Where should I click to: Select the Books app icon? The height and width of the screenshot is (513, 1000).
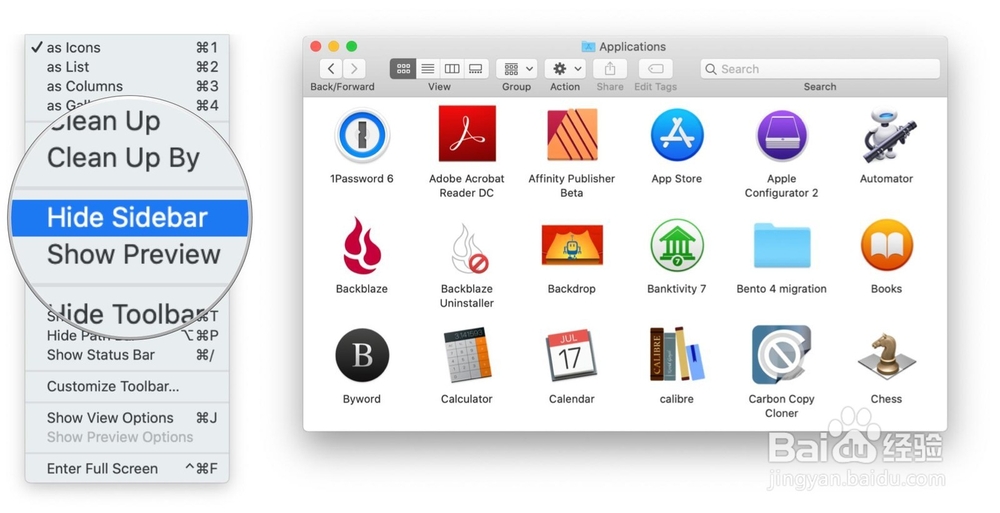[886, 245]
